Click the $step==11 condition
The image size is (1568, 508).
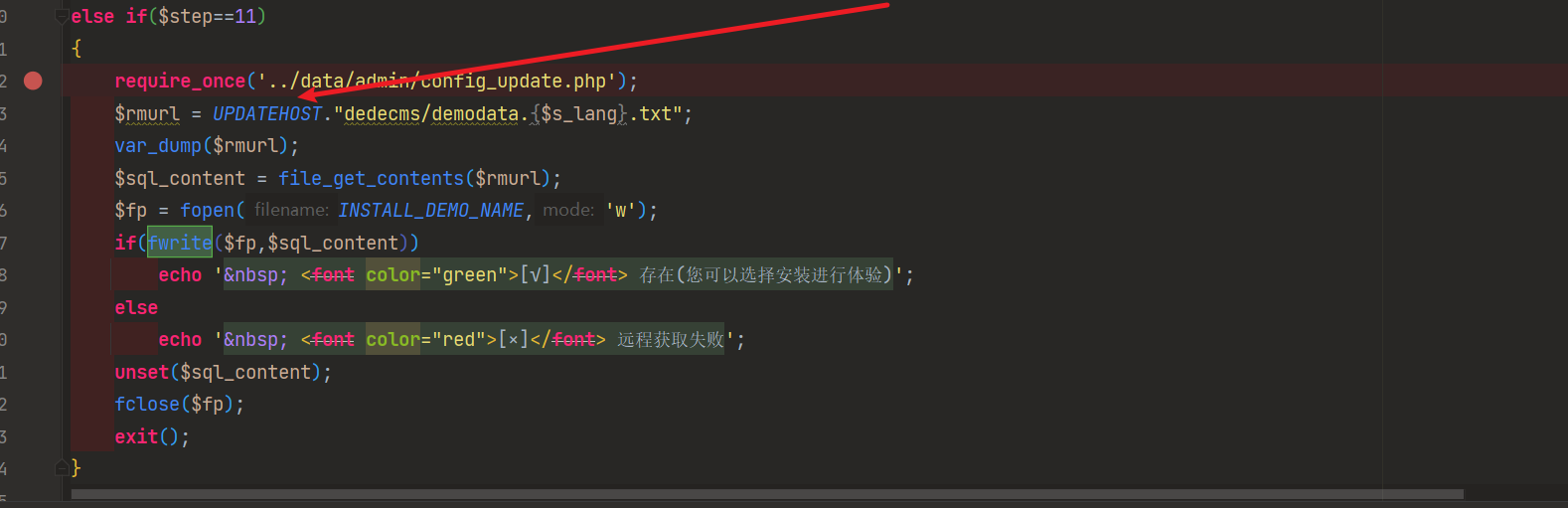(x=207, y=17)
